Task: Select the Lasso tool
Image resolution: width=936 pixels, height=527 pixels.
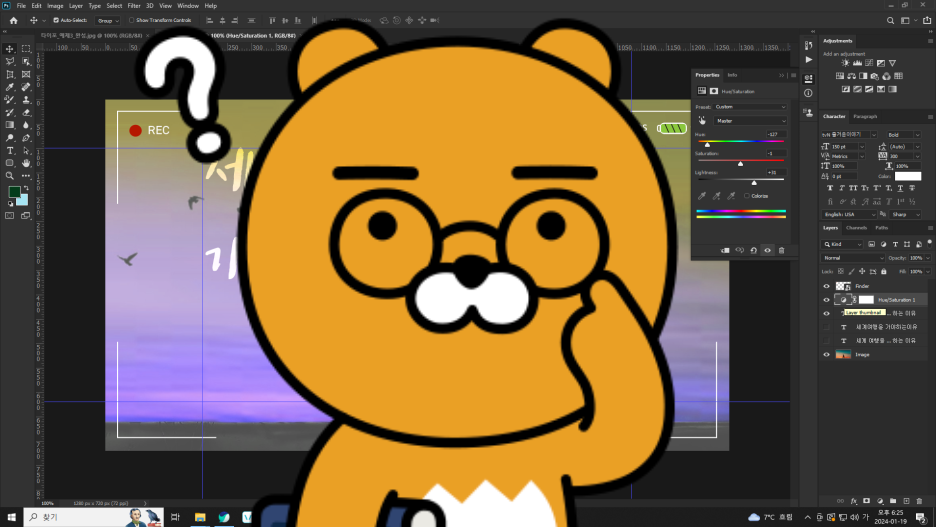Action: point(10,61)
